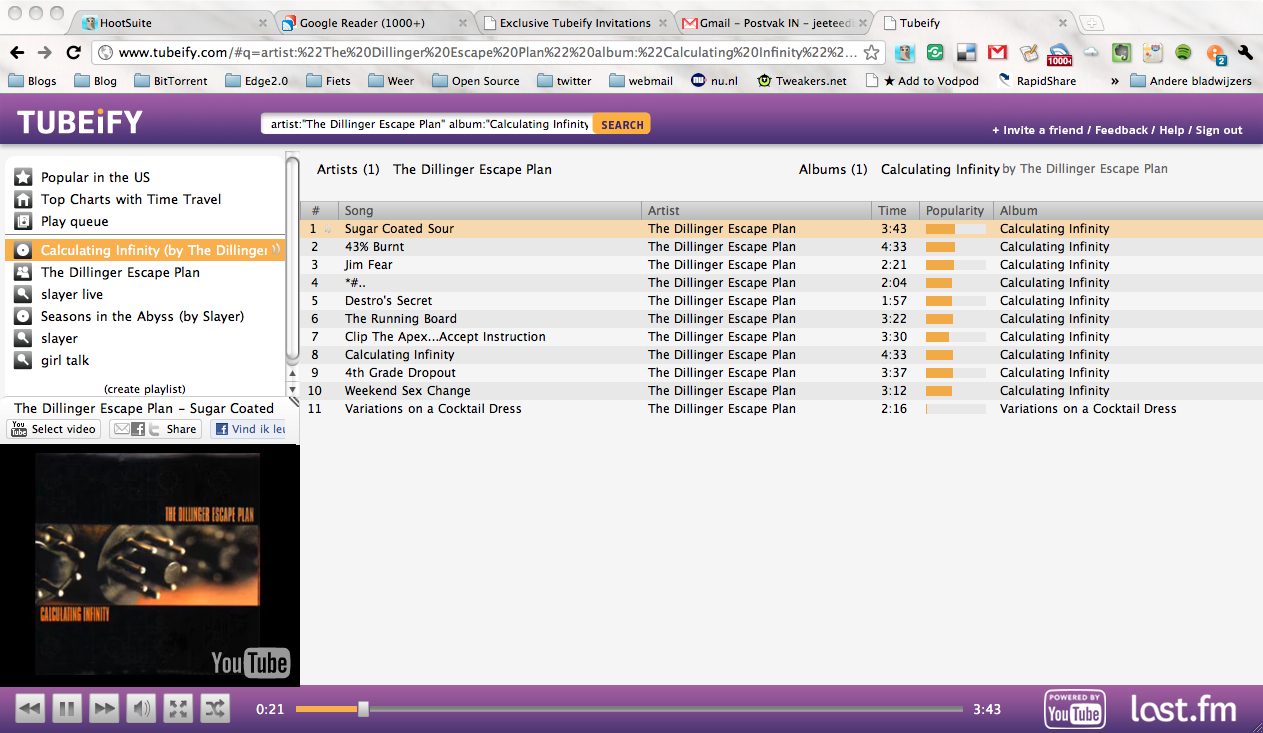Click the browser back arrow
Screen dimensions: 1263x733
17,53
